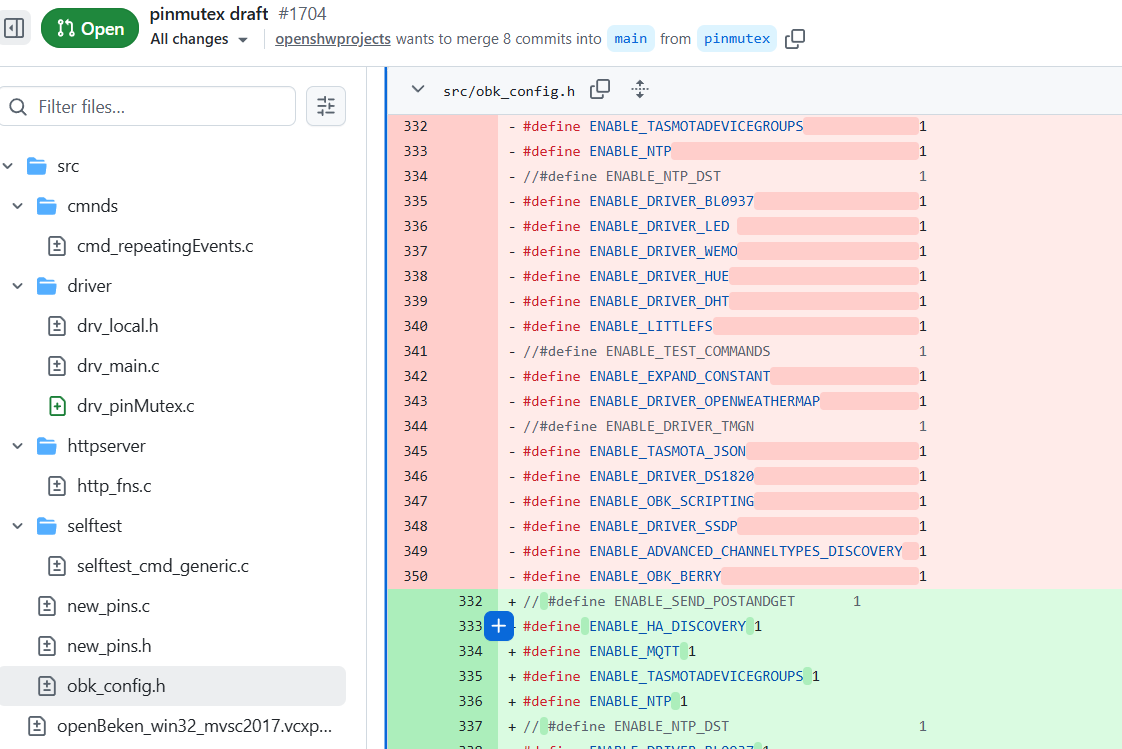This screenshot has height=749, width=1122.
Task: Open the main base branch link
Action: (x=630, y=39)
